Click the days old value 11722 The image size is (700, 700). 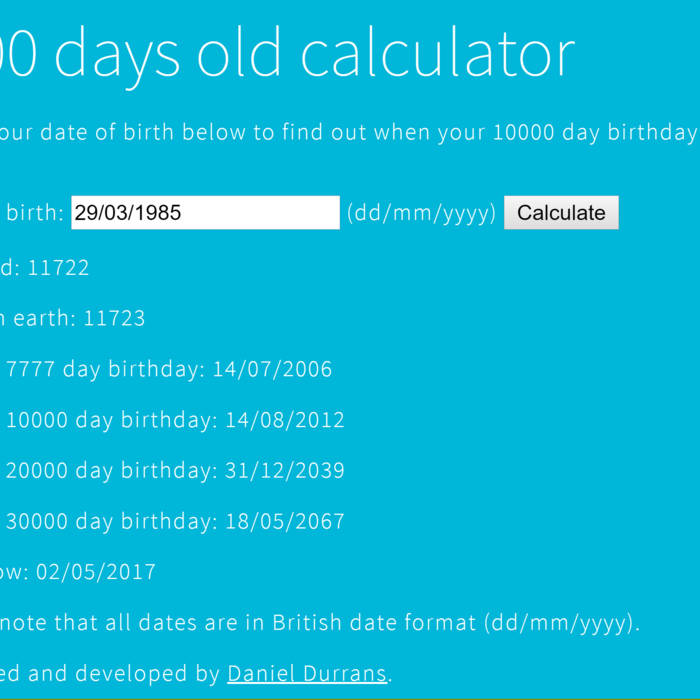pyautogui.click(x=58, y=268)
